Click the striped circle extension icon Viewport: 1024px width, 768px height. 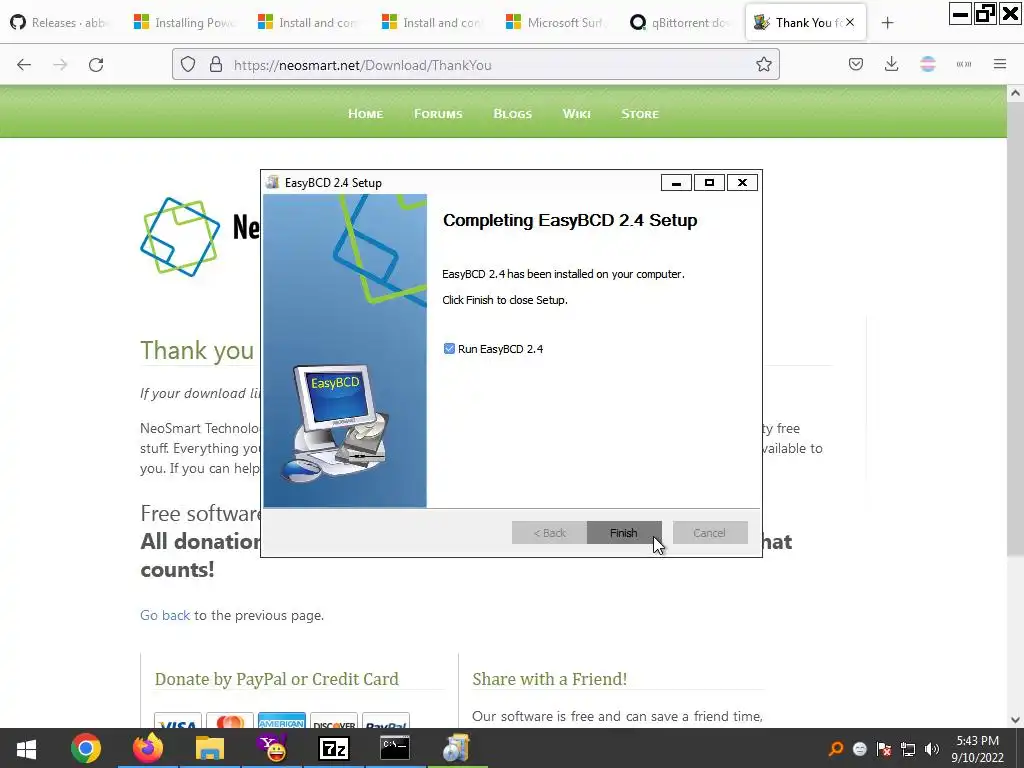point(927,64)
